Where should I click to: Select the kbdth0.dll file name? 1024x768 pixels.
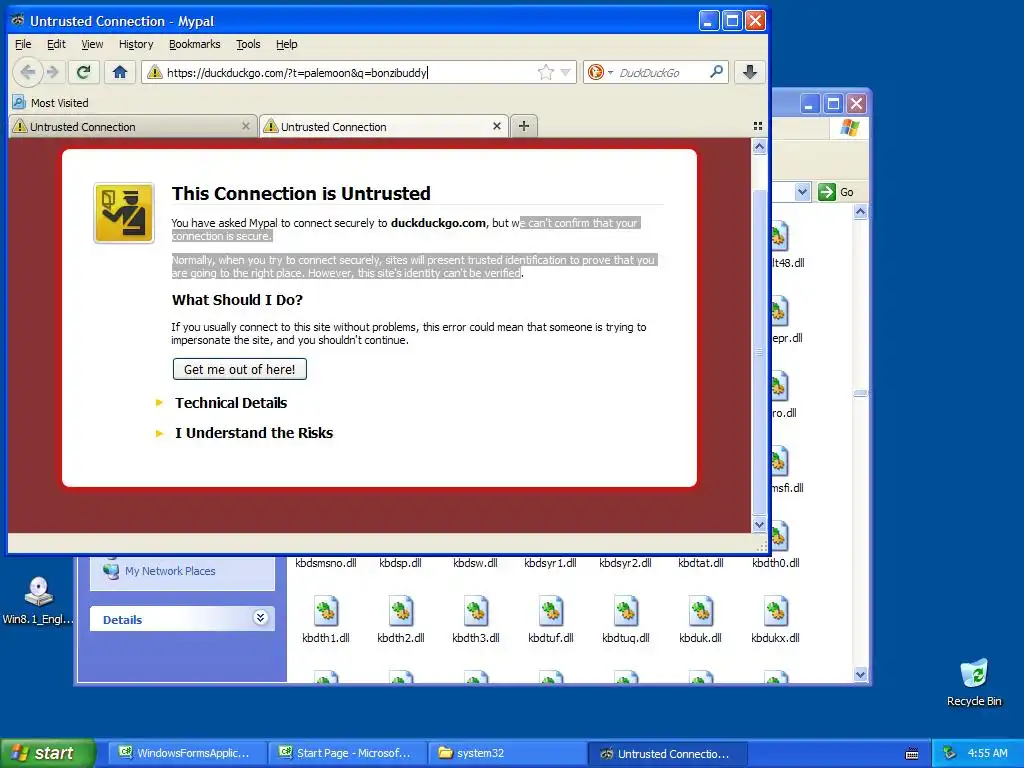(776, 563)
